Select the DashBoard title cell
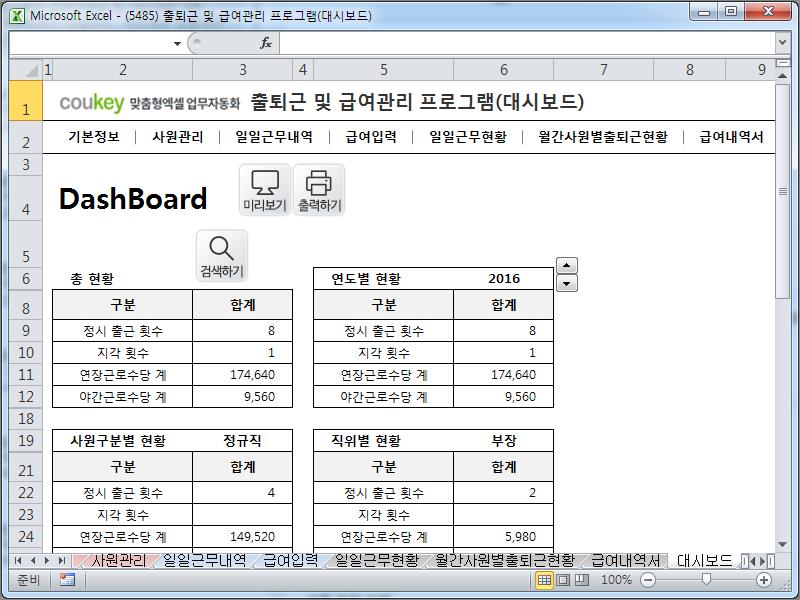This screenshot has height=600, width=800. [x=133, y=198]
